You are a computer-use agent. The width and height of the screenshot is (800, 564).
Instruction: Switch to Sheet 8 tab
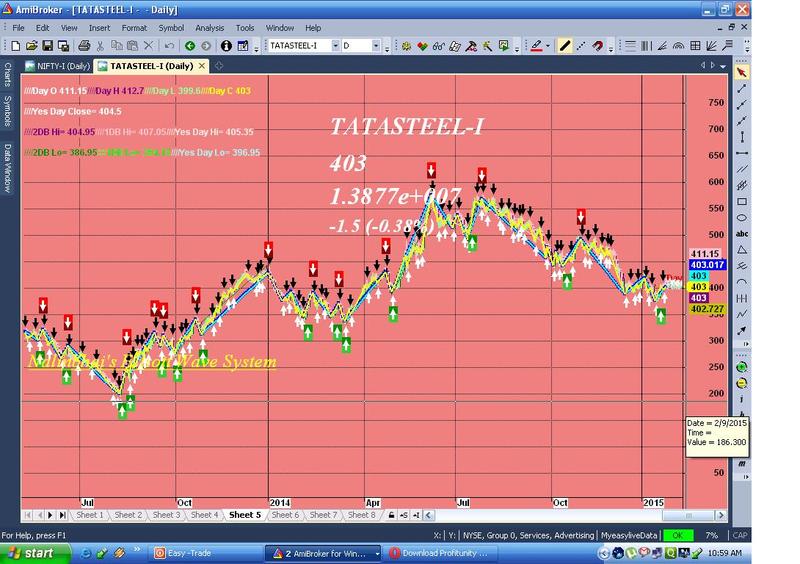pos(361,515)
